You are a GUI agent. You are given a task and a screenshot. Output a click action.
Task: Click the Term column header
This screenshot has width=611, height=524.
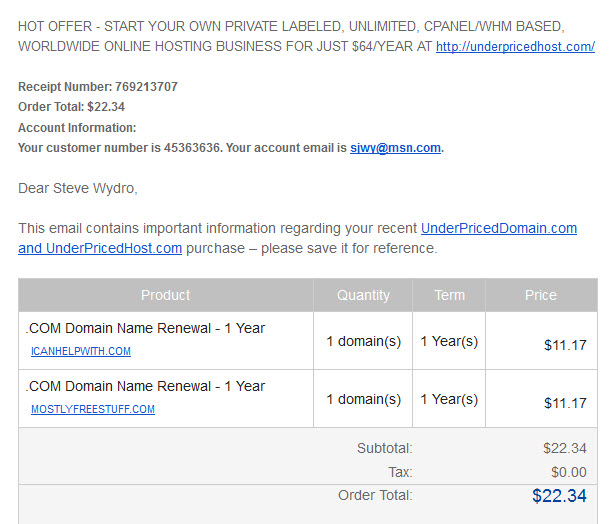449,295
